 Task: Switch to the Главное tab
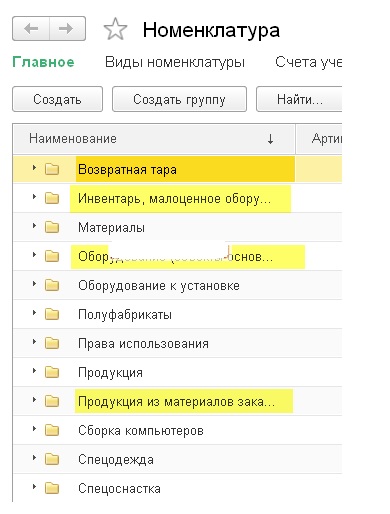pos(43,62)
